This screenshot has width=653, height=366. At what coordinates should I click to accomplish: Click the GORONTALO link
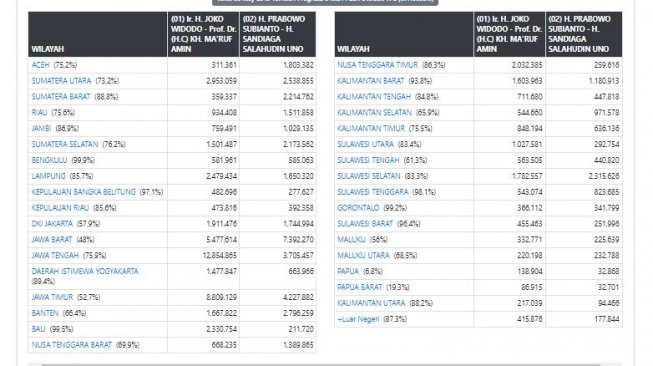(x=358, y=208)
